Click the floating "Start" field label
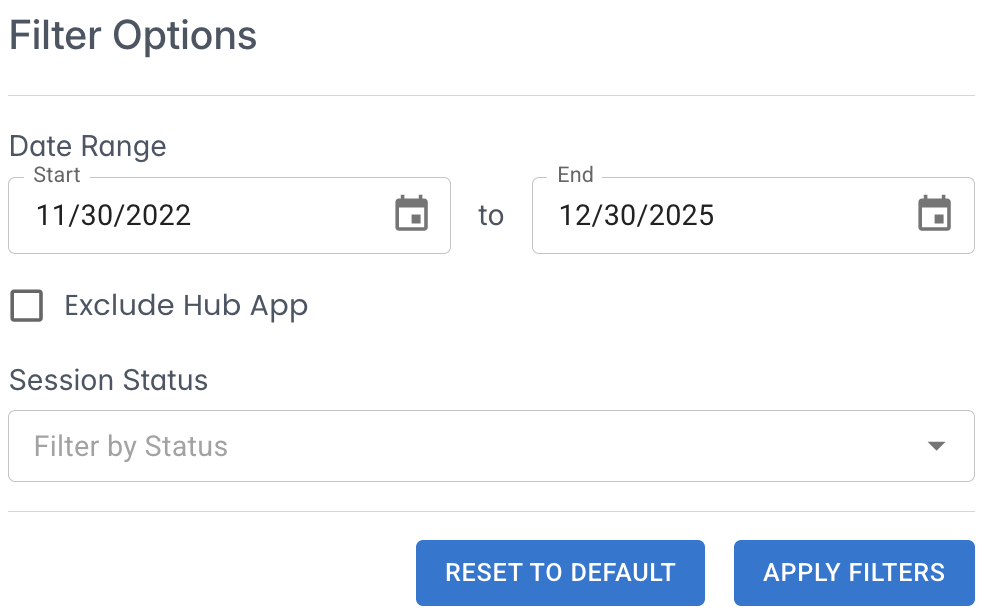 pos(57,175)
